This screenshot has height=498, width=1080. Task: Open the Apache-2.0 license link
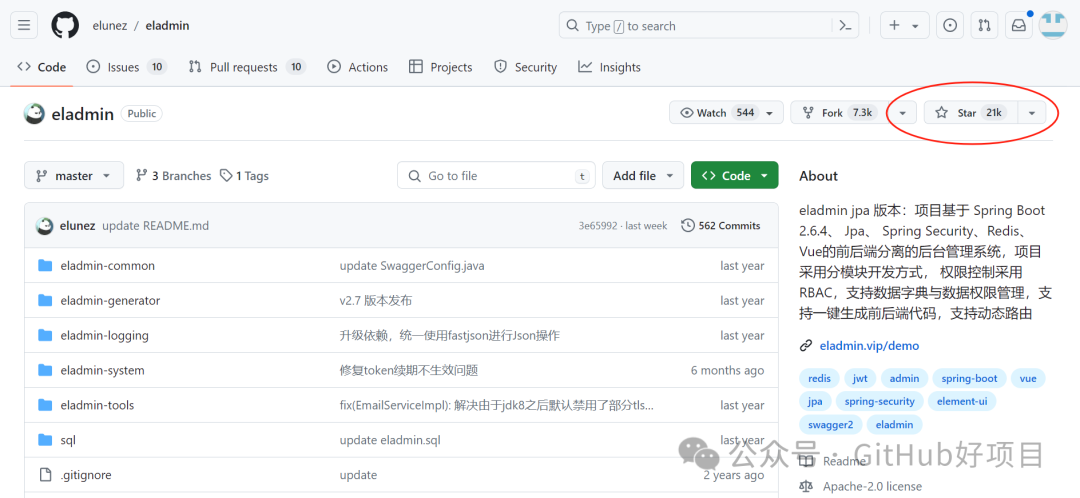point(872,486)
